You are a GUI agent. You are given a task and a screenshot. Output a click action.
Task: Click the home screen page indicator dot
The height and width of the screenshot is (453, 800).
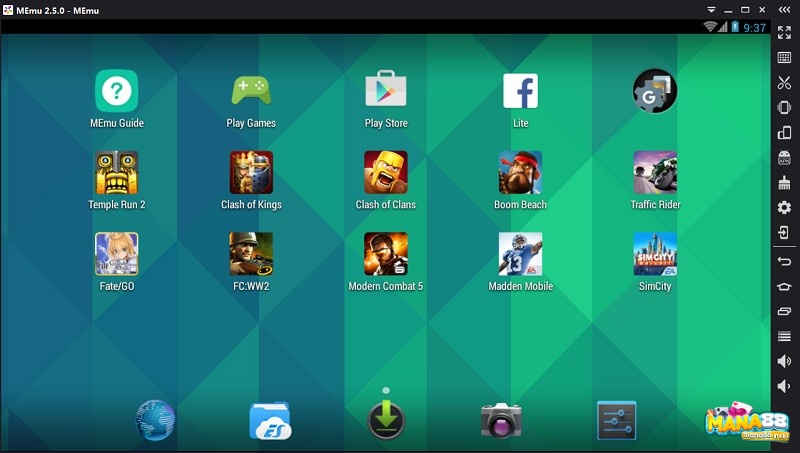coord(386,390)
